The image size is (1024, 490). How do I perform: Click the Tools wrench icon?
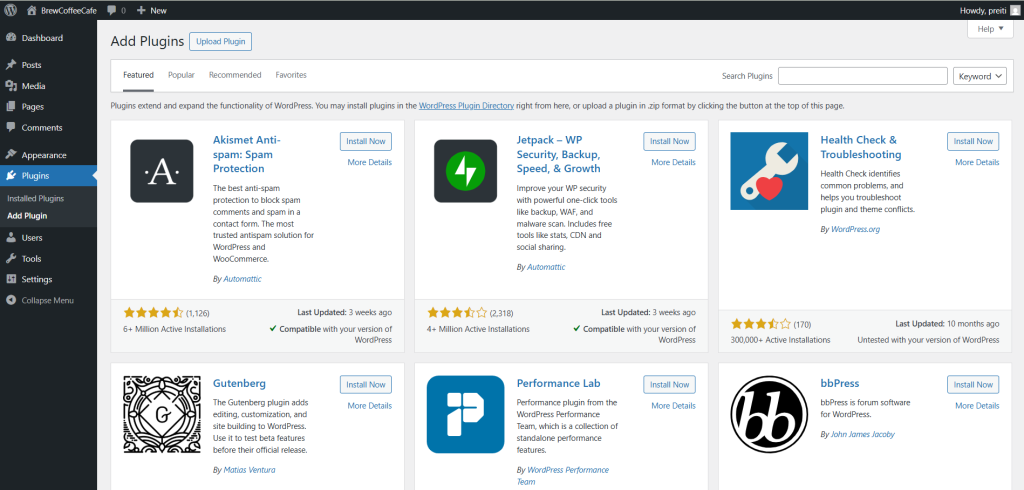(10, 258)
